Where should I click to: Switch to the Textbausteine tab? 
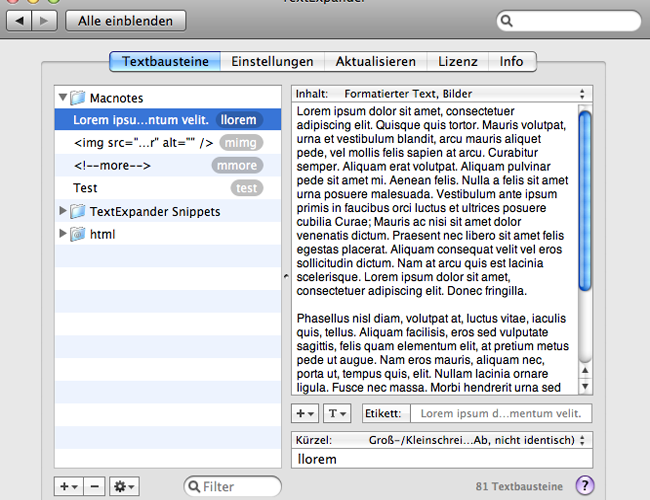coord(165,61)
